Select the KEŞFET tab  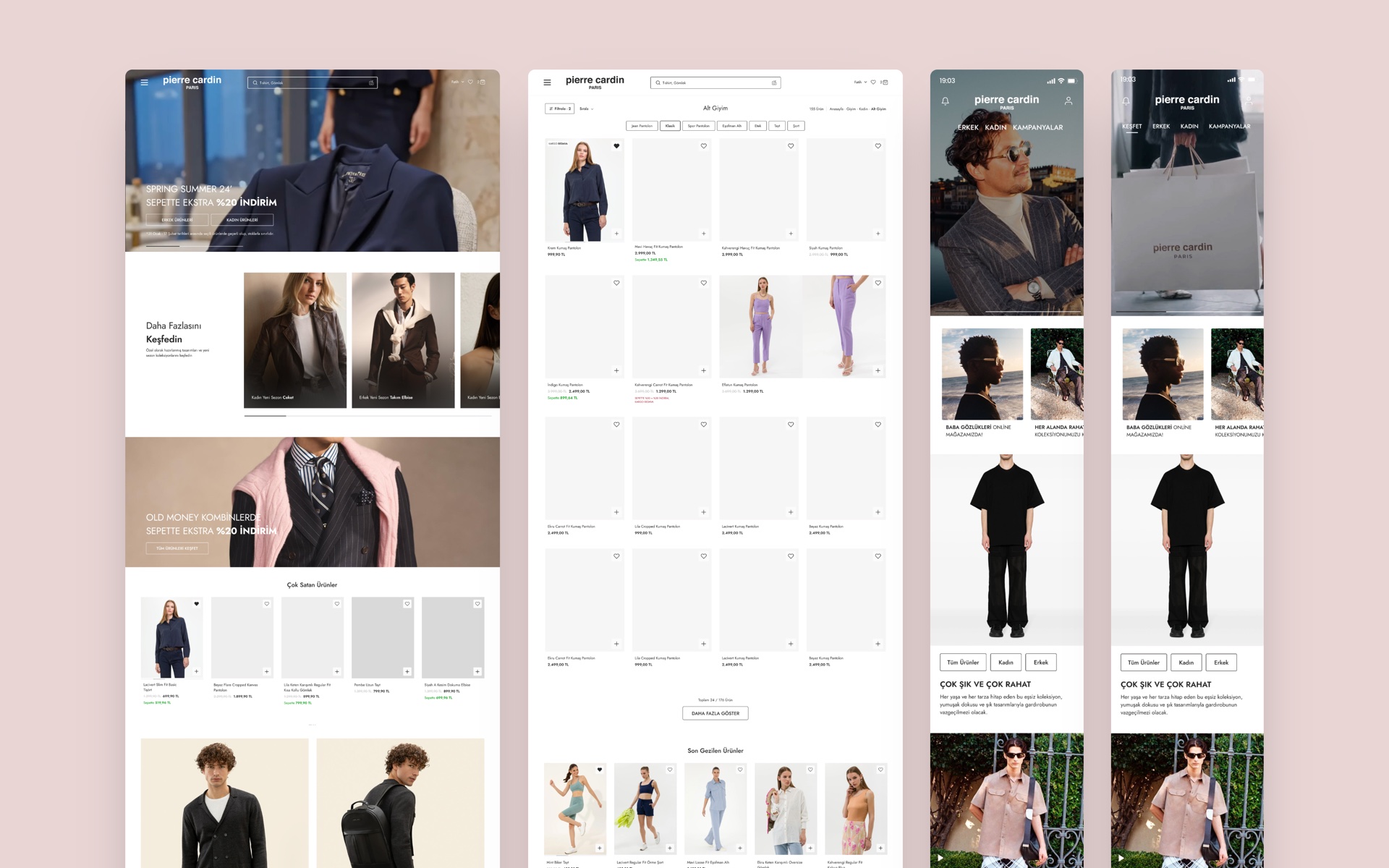(1131, 127)
